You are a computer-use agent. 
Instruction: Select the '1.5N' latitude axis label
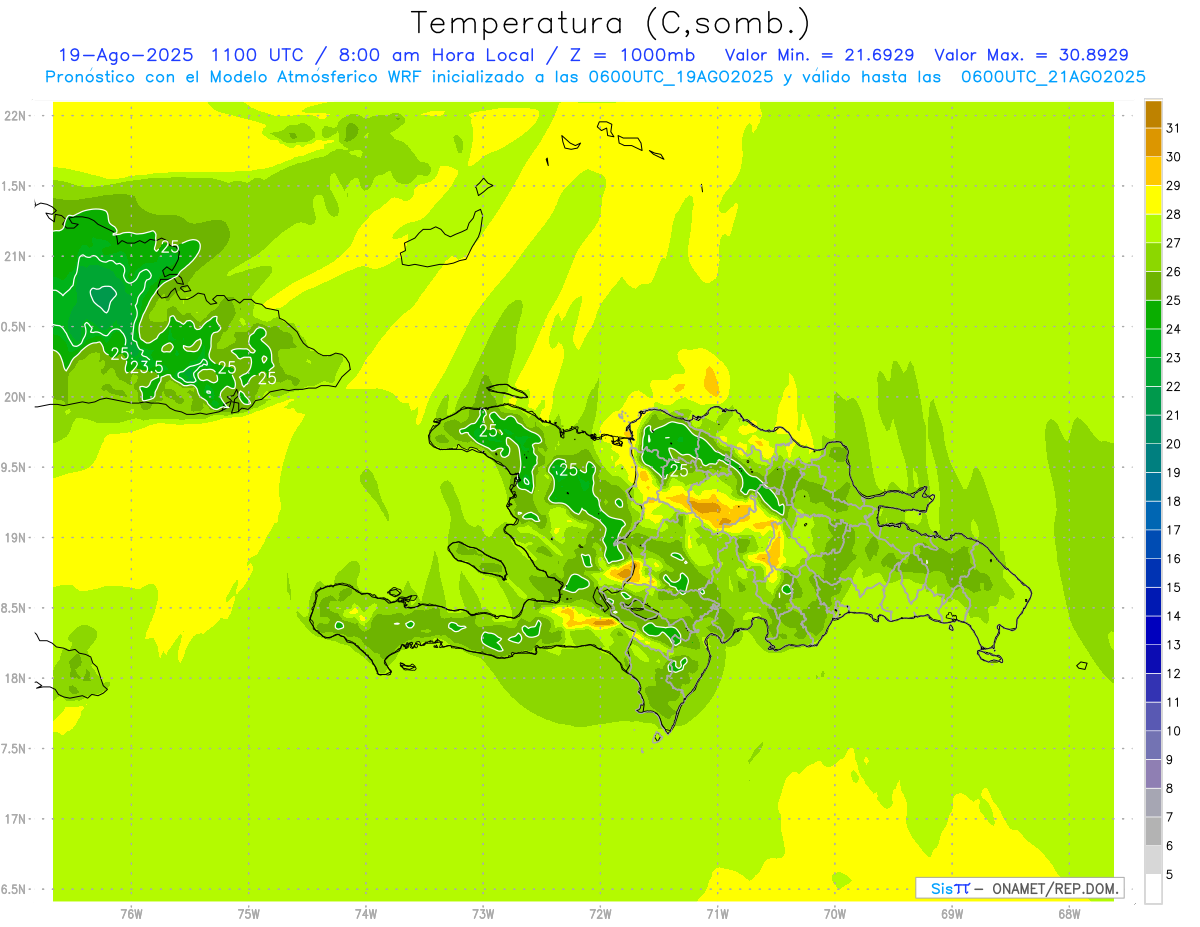(15, 186)
